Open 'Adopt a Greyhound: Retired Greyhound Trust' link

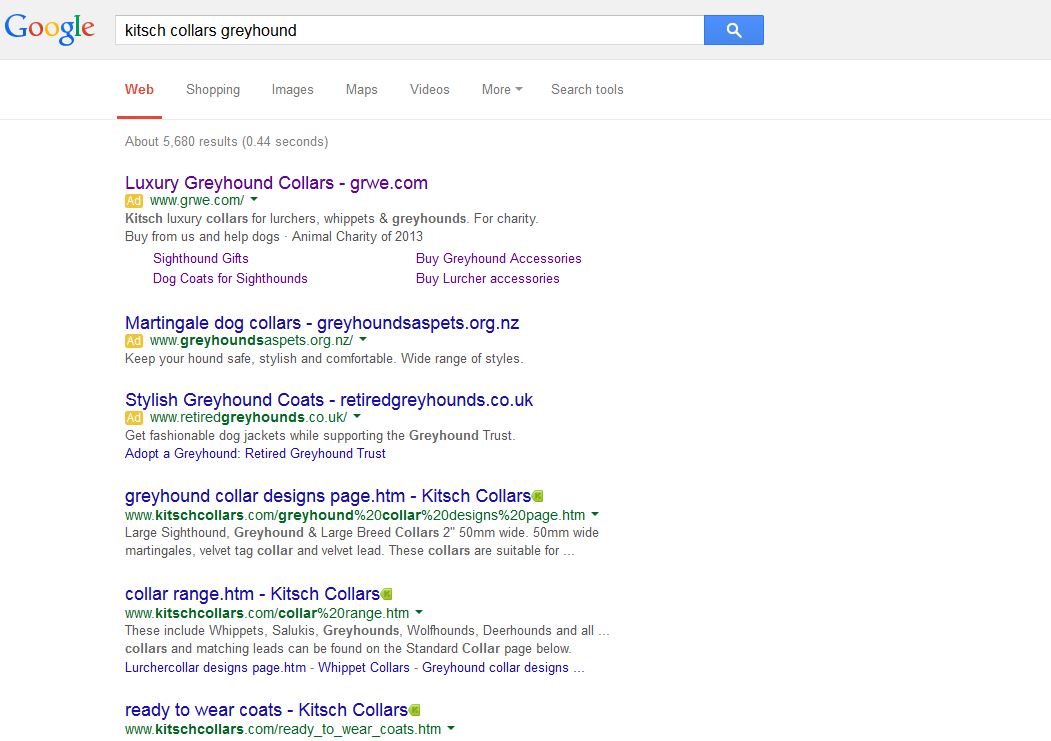255,454
